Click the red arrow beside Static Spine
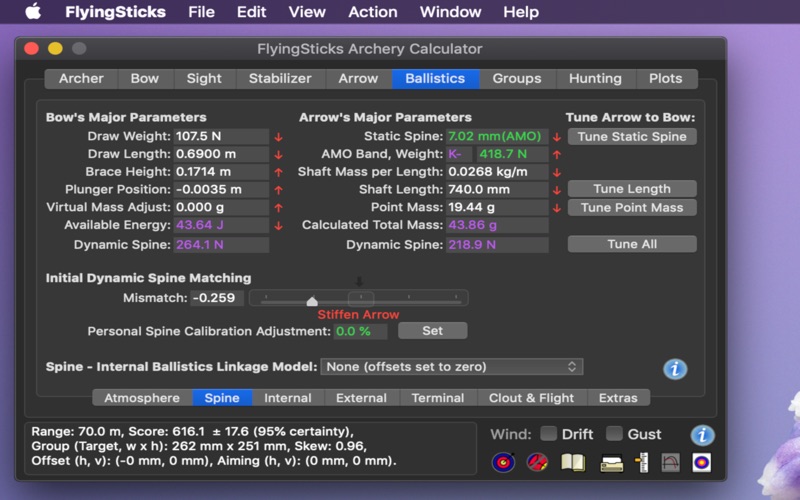Screen dimensions: 800x500 557,137
